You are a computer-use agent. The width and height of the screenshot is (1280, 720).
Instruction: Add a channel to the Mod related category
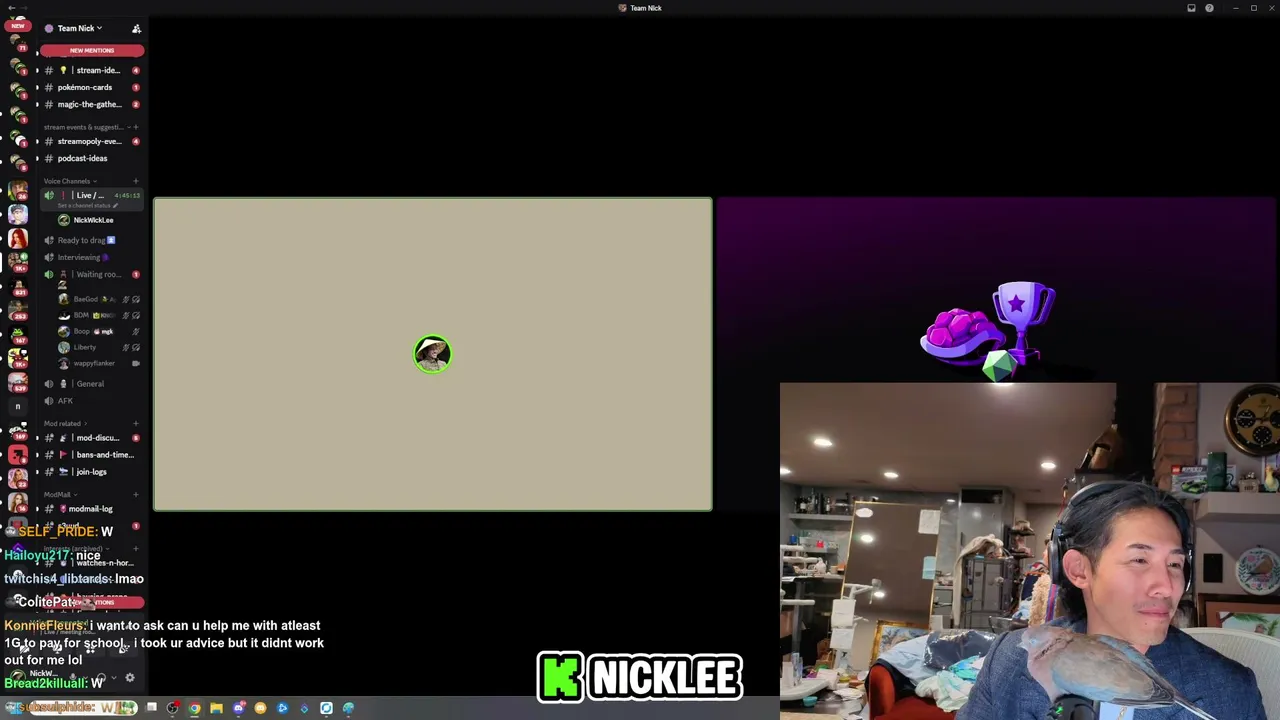(135, 424)
